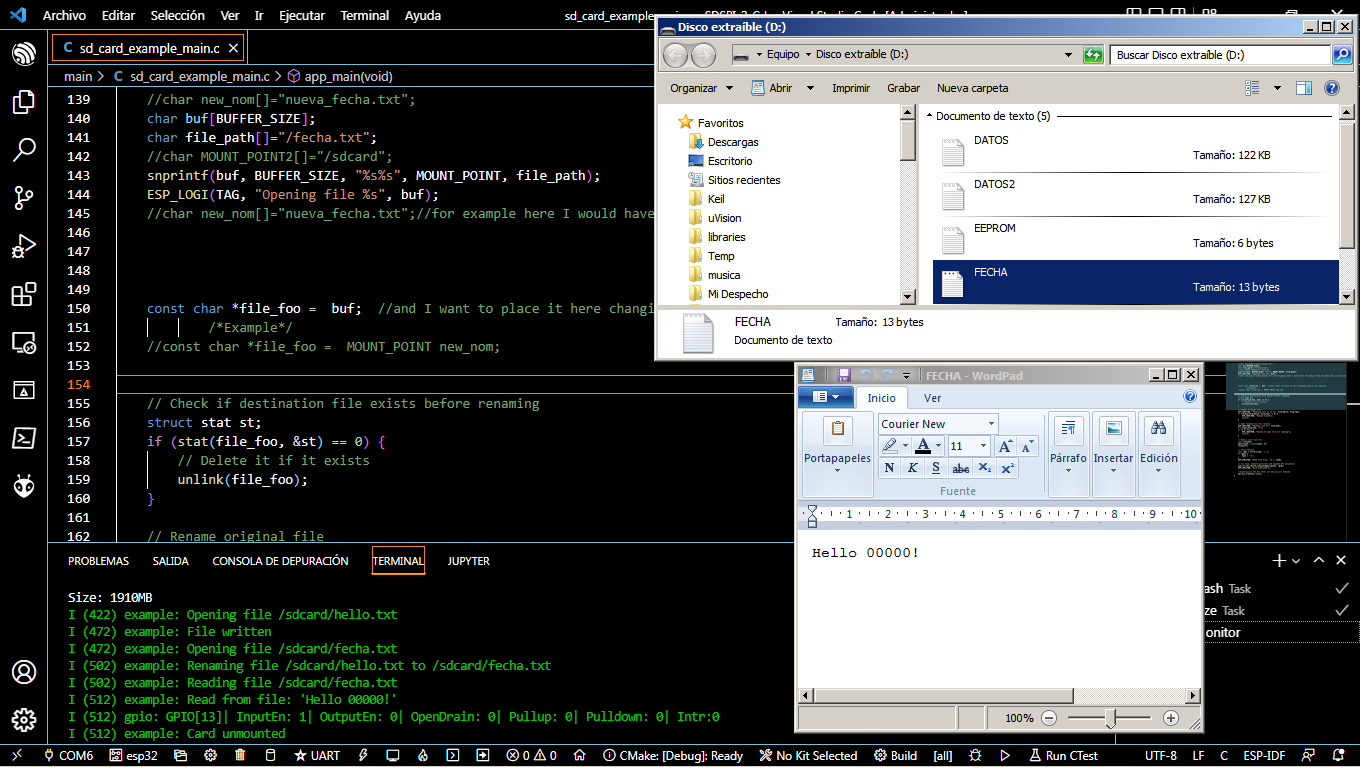The height and width of the screenshot is (768, 1360).
Task: Open the Ejecutar menu in VS Code
Action: [302, 16]
